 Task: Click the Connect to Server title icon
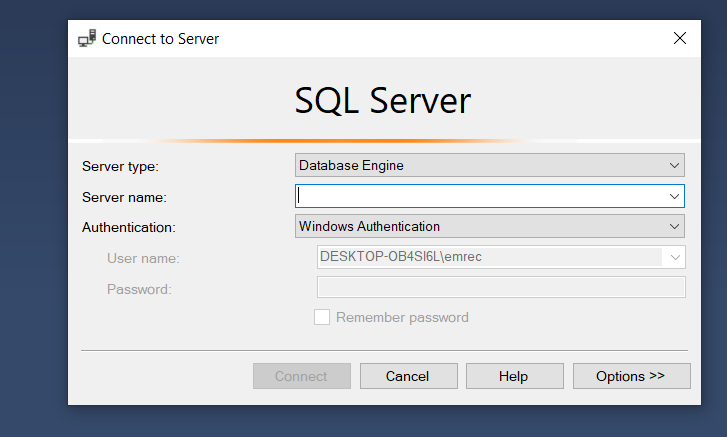point(87,38)
